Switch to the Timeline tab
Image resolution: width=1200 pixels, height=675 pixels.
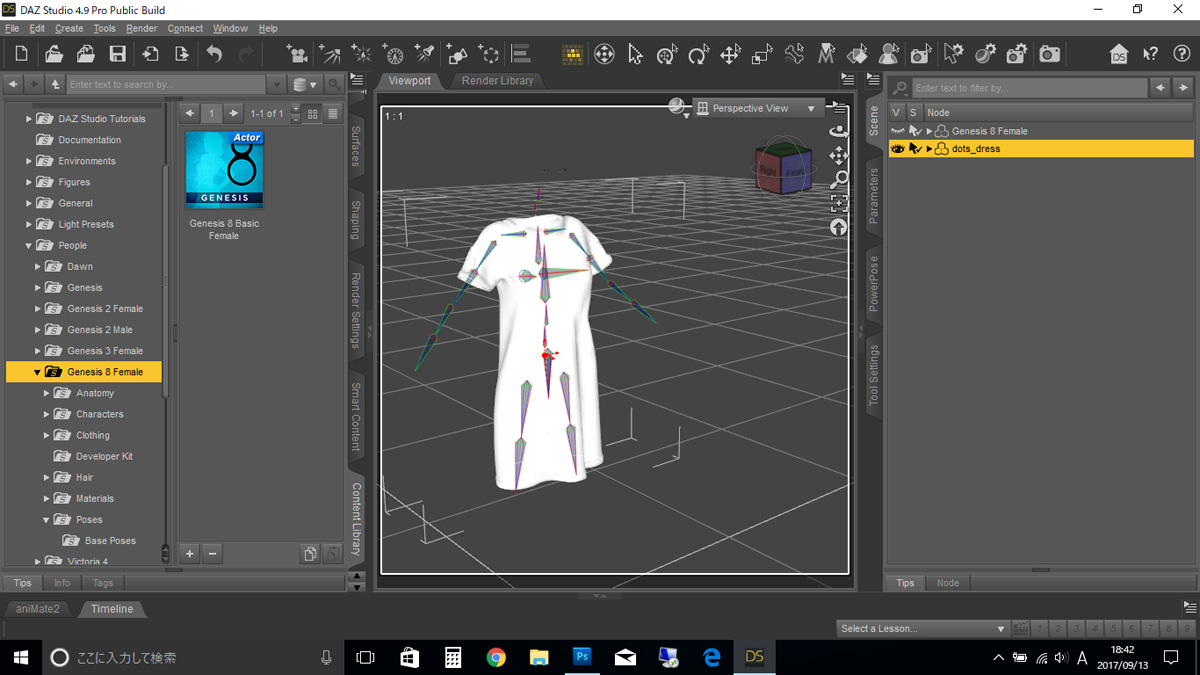(x=112, y=609)
